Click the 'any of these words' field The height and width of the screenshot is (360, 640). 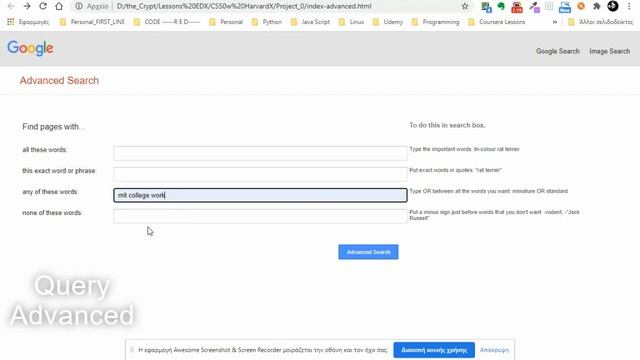point(260,195)
